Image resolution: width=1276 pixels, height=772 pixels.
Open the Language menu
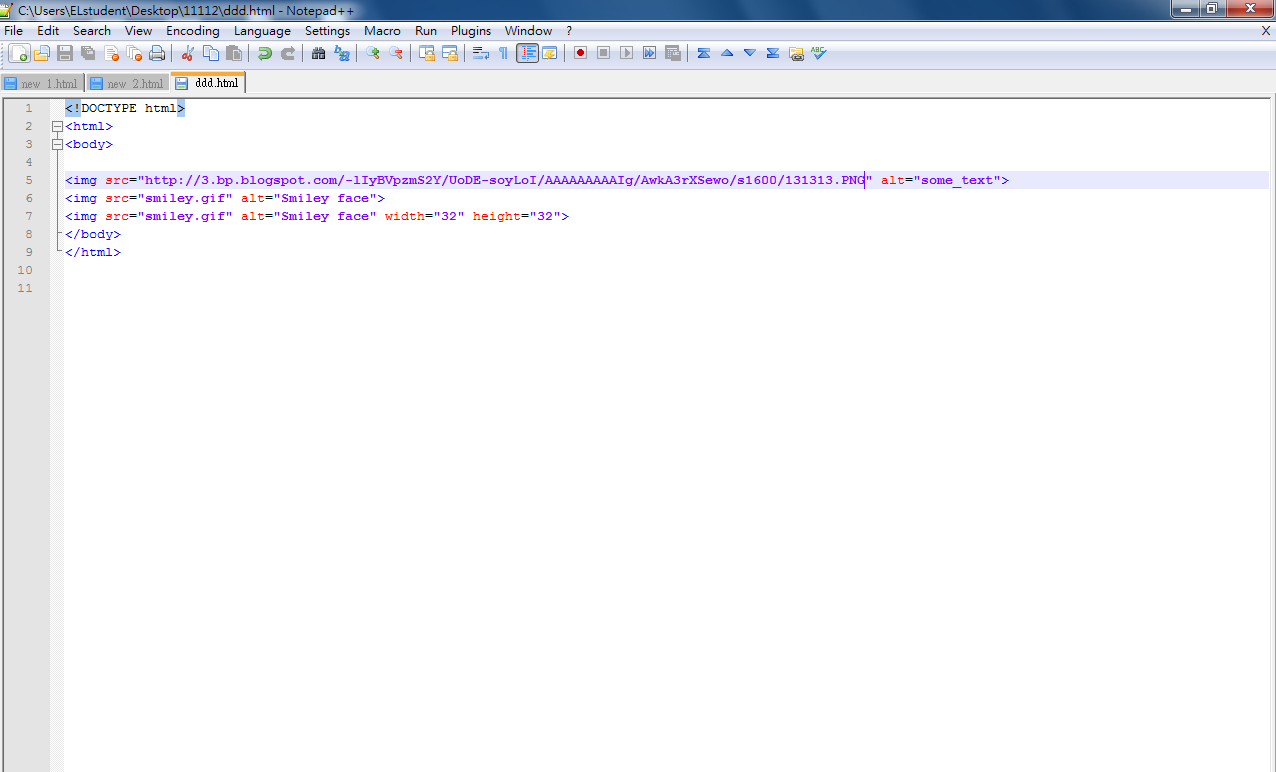pyautogui.click(x=262, y=31)
